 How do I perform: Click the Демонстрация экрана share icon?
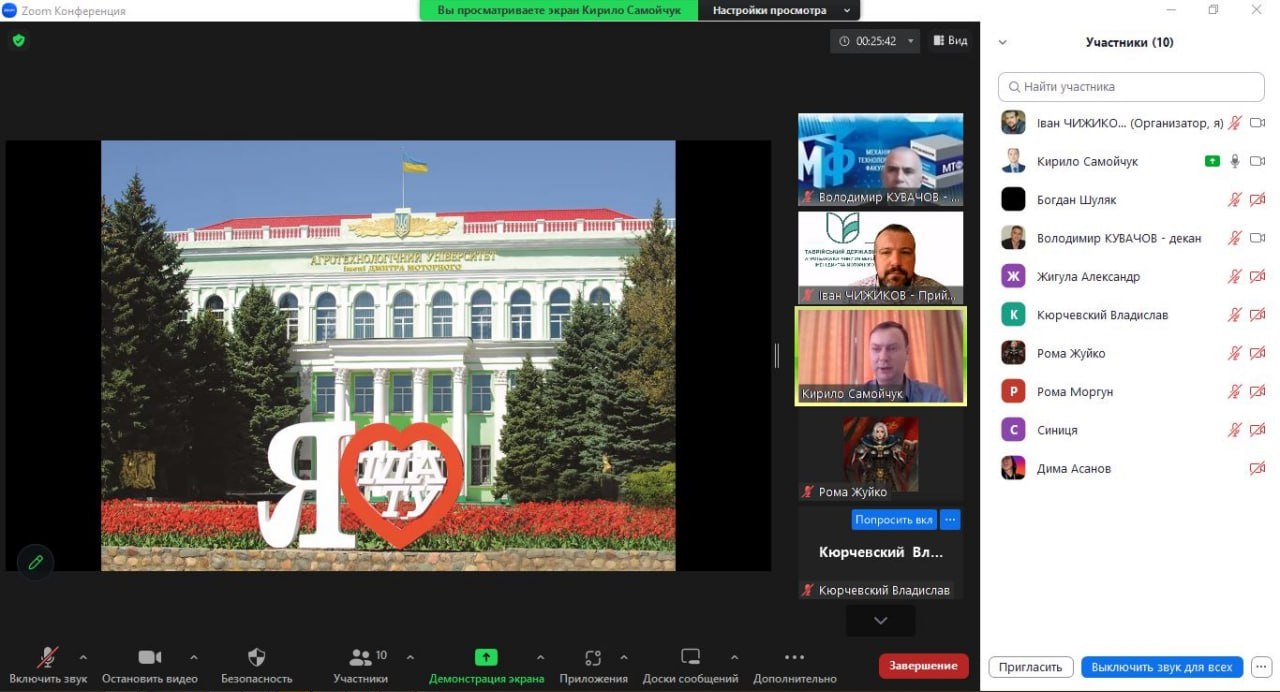pos(486,657)
